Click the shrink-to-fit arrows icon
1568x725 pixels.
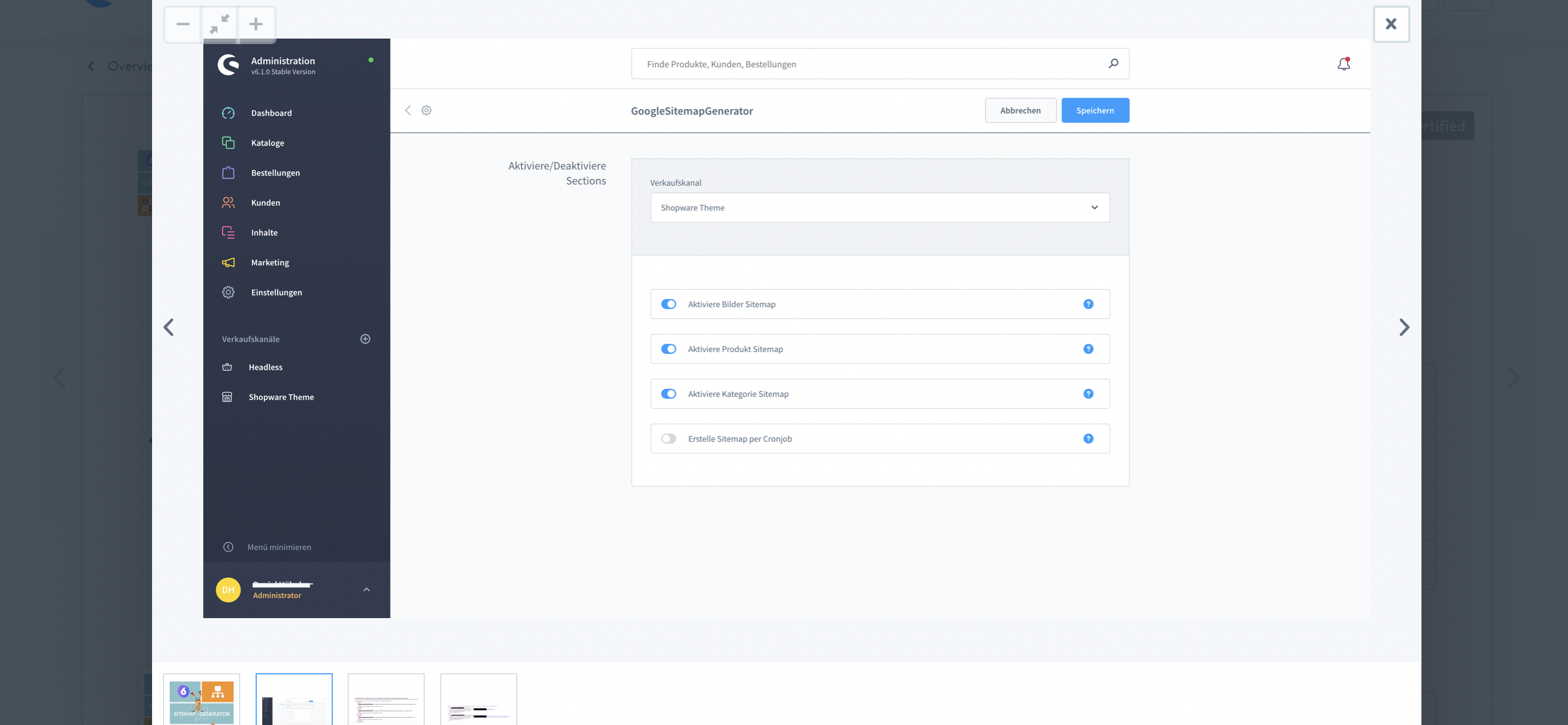point(219,24)
